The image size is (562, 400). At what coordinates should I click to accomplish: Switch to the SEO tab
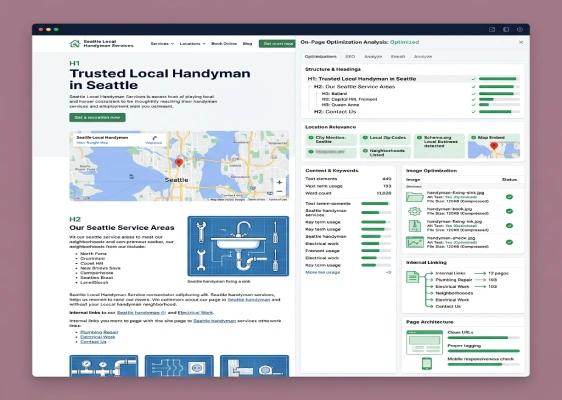[350, 57]
